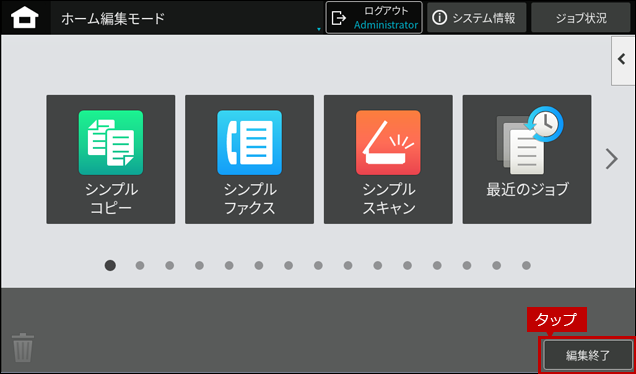The width and height of the screenshot is (636, 374).
Task: Tap the 編集終了 button
Action: tap(588, 355)
